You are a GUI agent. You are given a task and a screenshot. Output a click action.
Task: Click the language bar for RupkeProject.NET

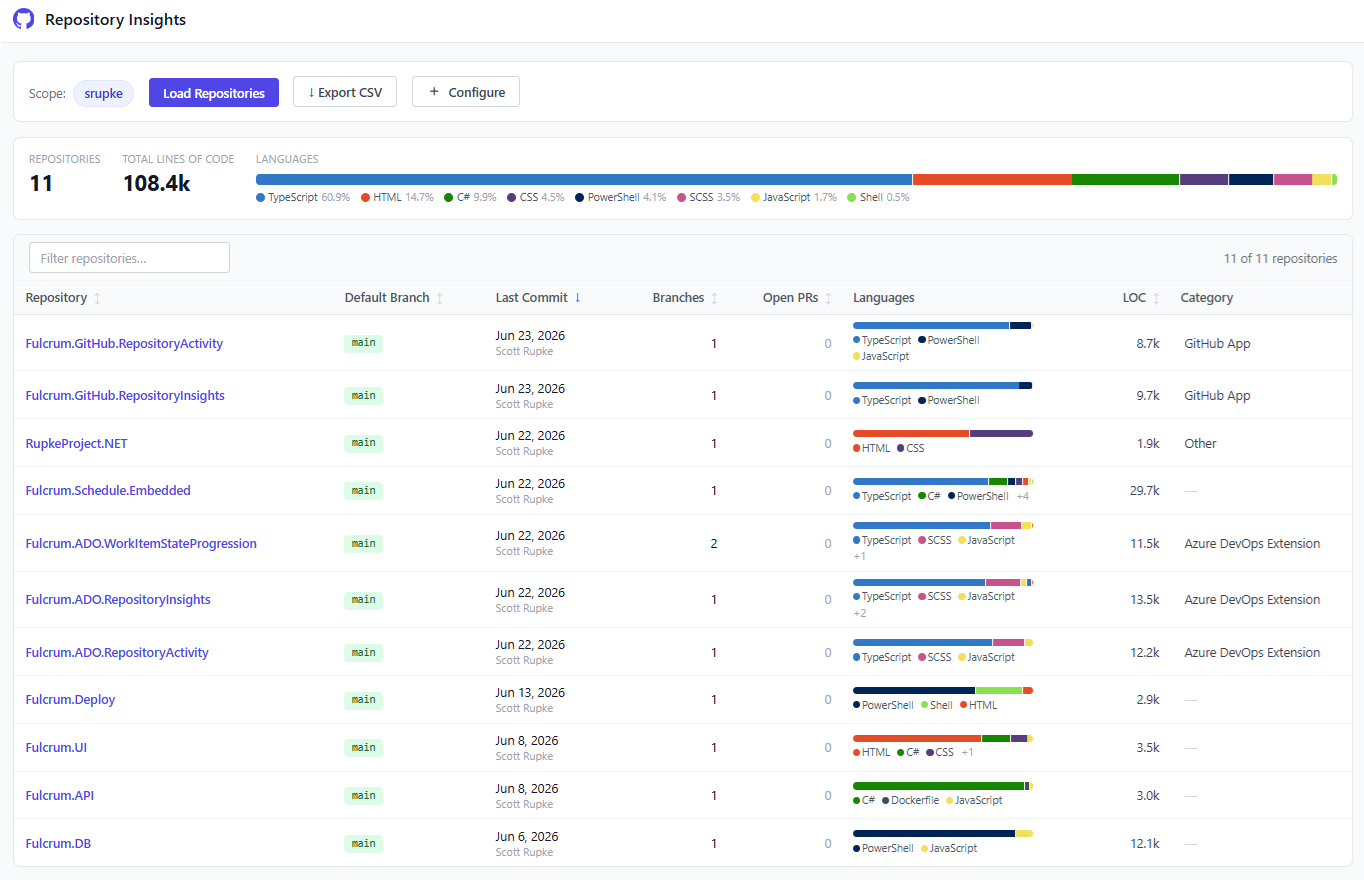[943, 433]
